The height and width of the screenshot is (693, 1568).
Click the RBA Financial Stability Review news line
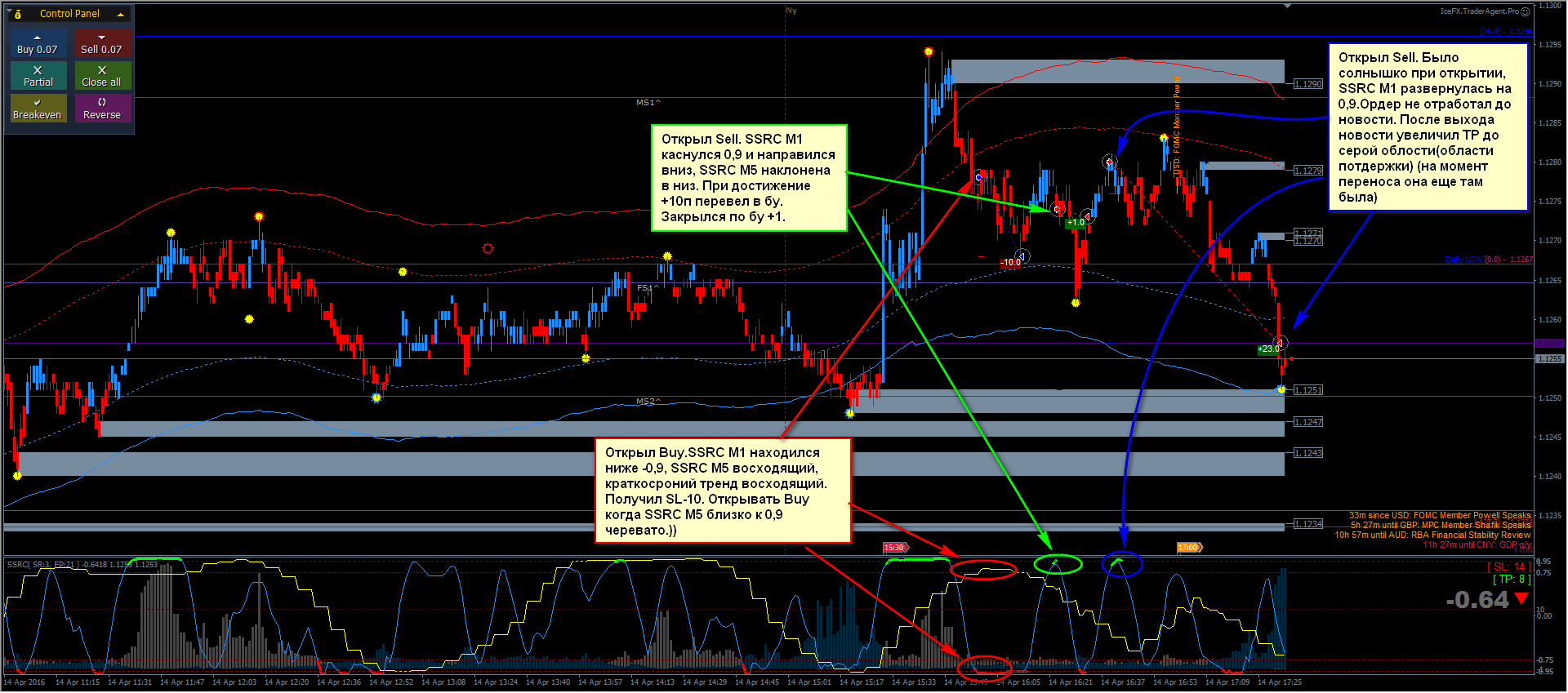[1432, 535]
